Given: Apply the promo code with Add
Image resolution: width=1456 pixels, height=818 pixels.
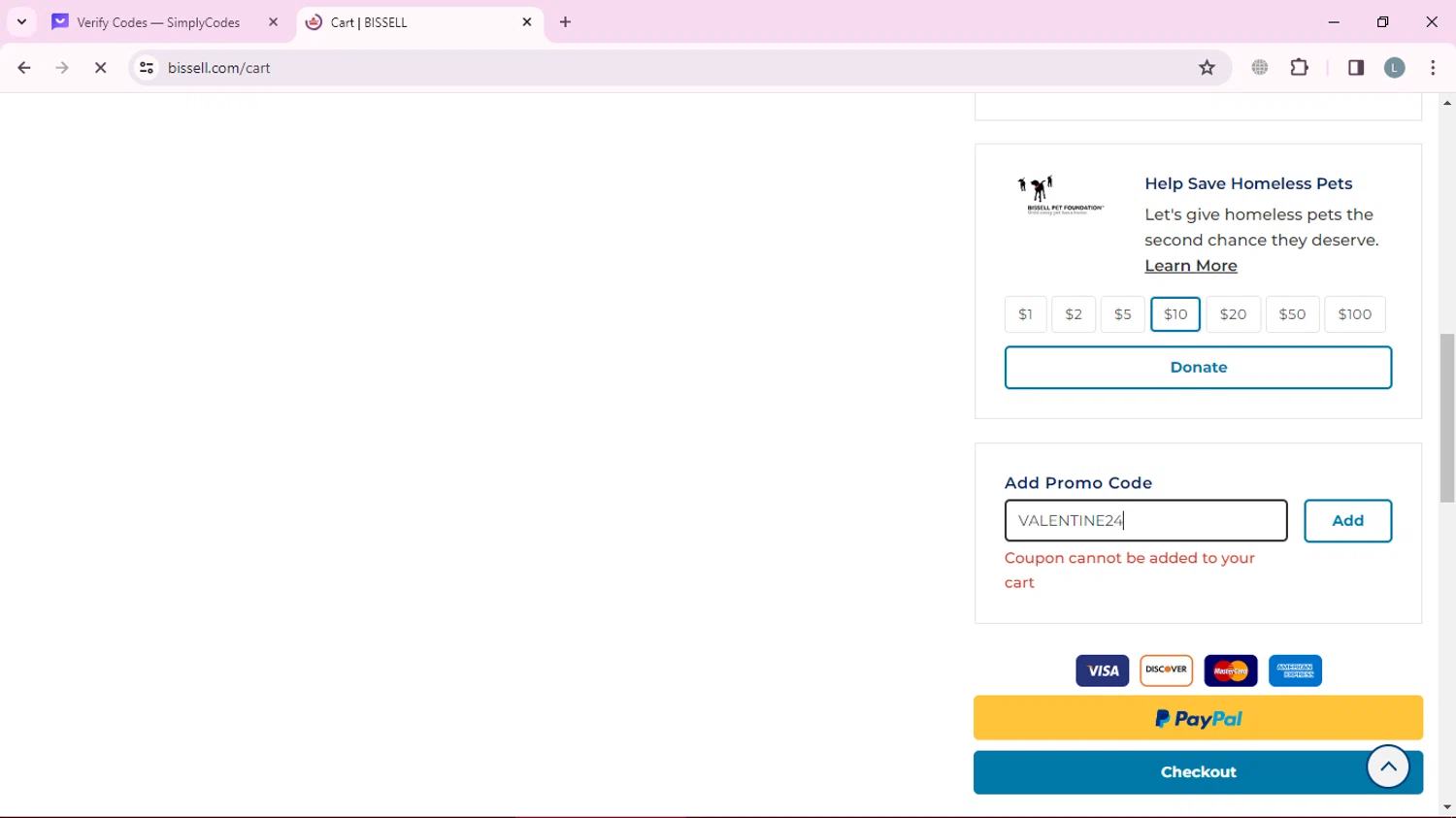Looking at the screenshot, I should [1348, 521].
